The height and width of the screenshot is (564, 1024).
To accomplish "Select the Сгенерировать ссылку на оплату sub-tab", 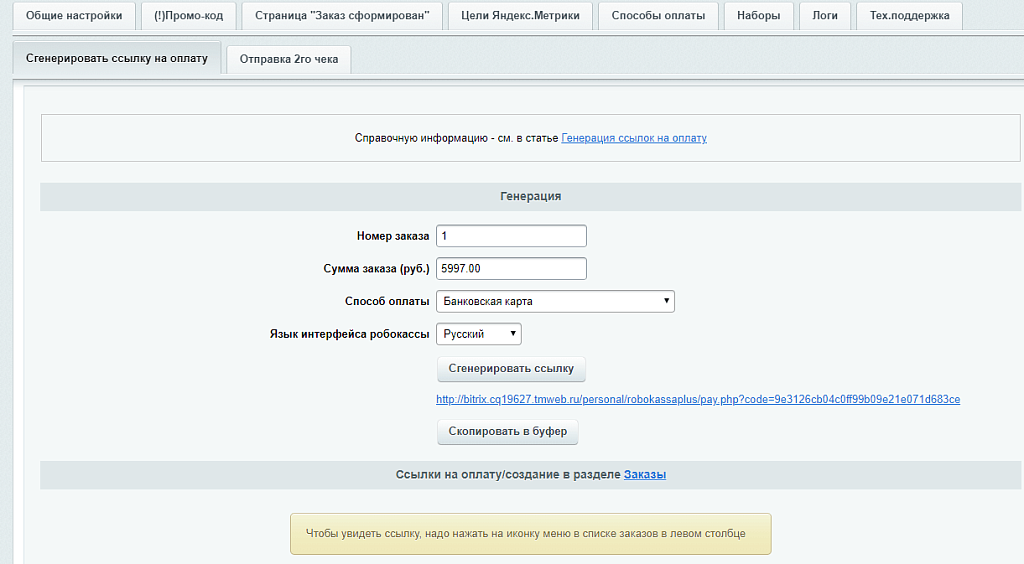I will [117, 58].
